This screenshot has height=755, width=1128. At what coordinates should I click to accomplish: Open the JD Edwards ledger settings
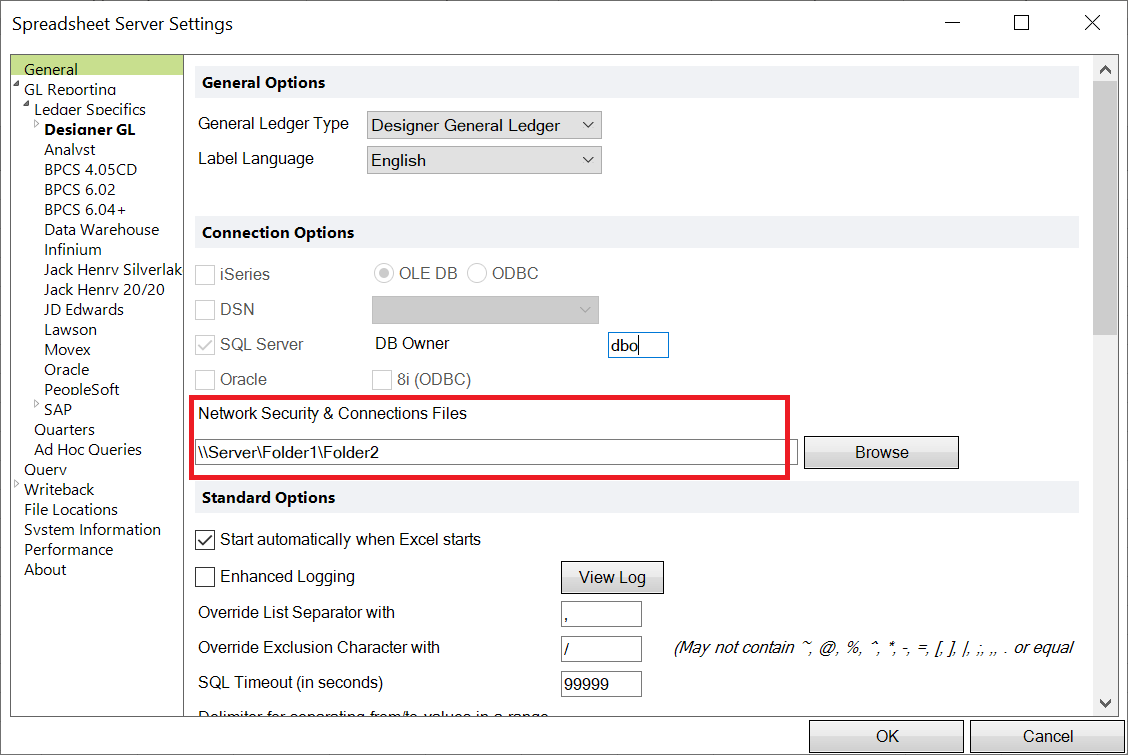coord(83,309)
